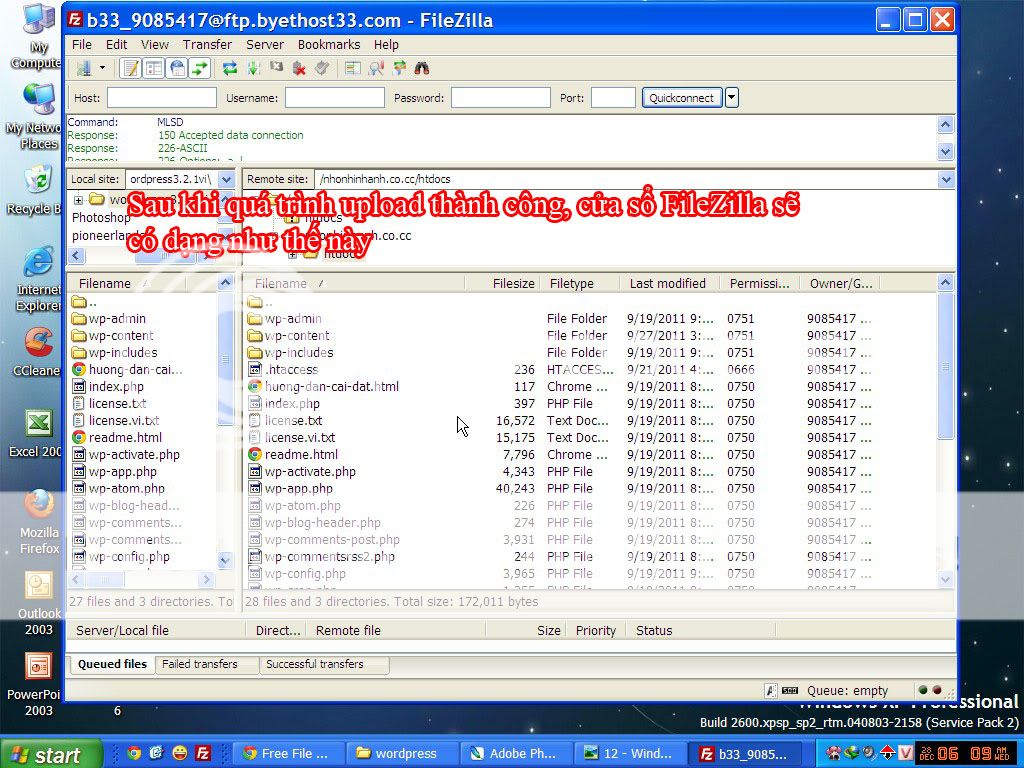
Task: Refresh the file and folder lists
Action: [230, 68]
